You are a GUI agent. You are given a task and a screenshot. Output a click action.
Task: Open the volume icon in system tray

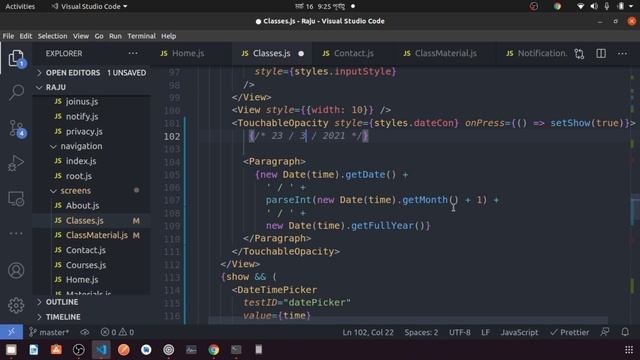(594, 6)
